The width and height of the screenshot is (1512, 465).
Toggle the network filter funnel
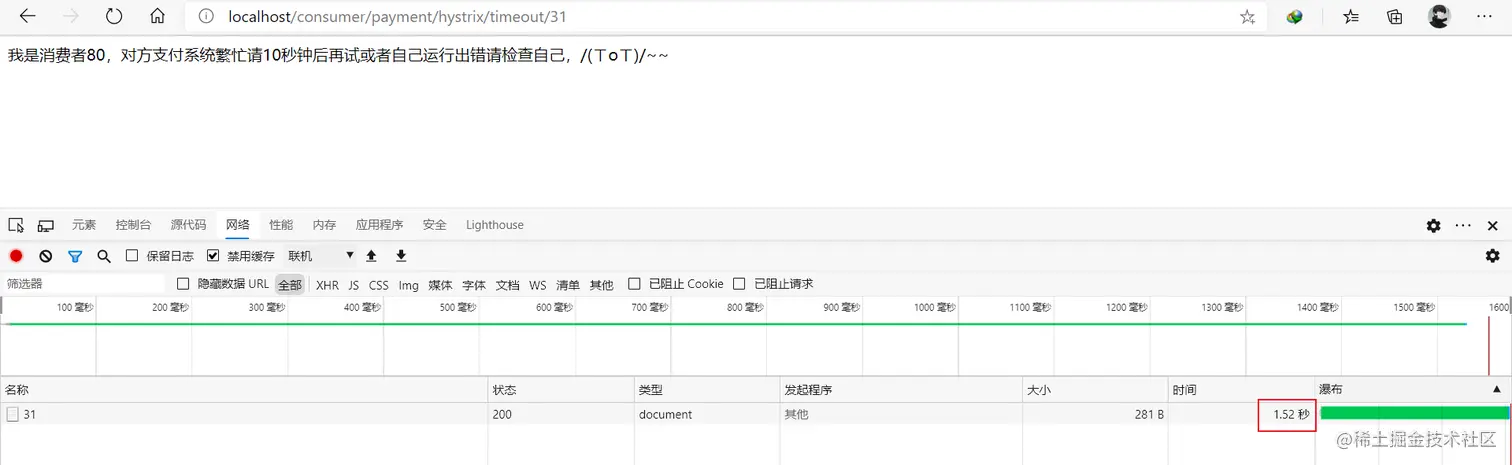pos(75,256)
